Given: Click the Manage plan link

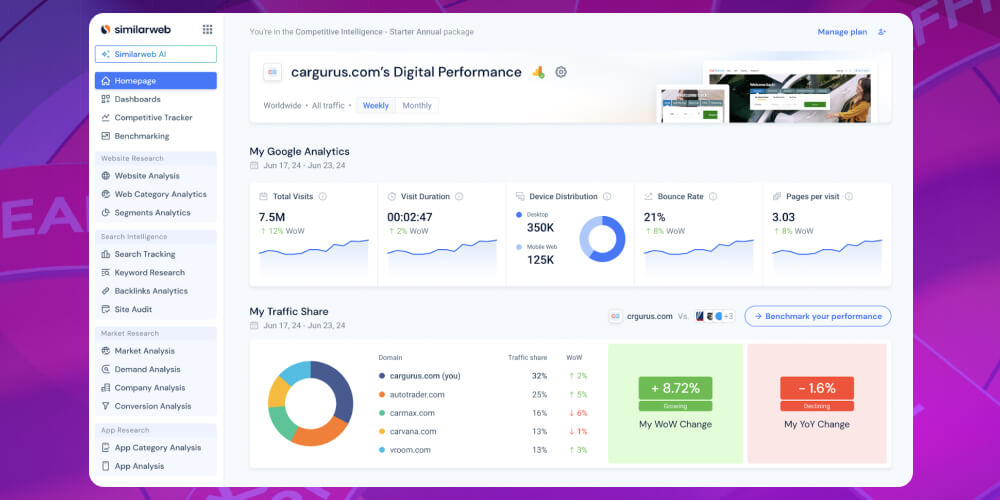Looking at the screenshot, I should (x=842, y=32).
